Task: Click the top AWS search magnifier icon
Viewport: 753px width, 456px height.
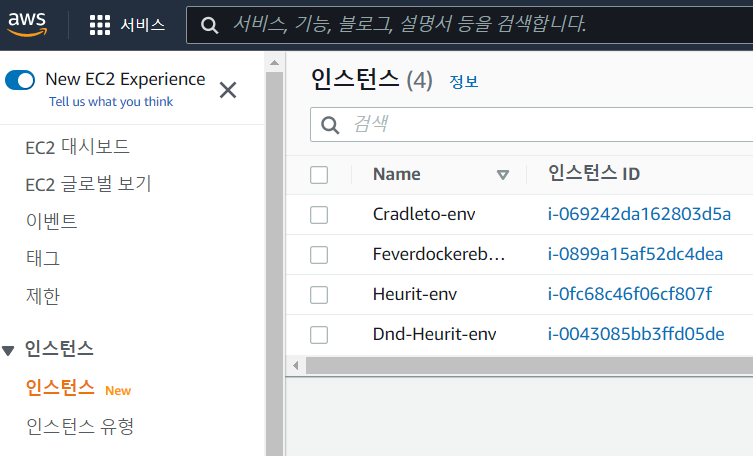Action: [x=209, y=25]
